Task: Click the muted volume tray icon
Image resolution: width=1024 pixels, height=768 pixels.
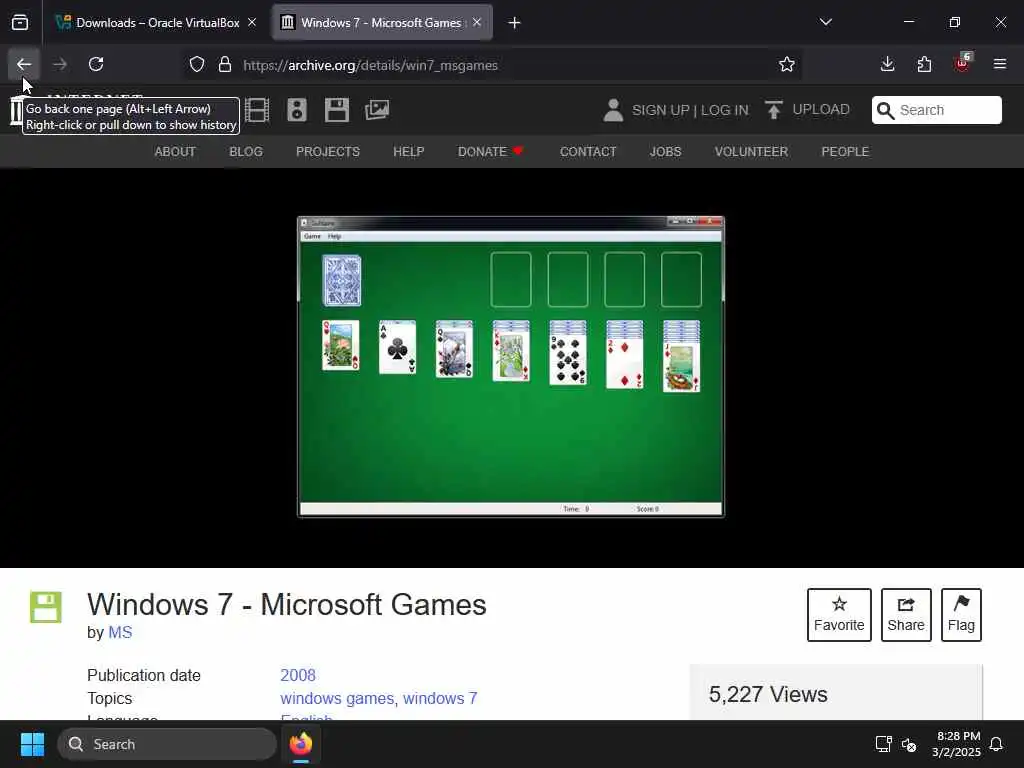Action: click(908, 744)
